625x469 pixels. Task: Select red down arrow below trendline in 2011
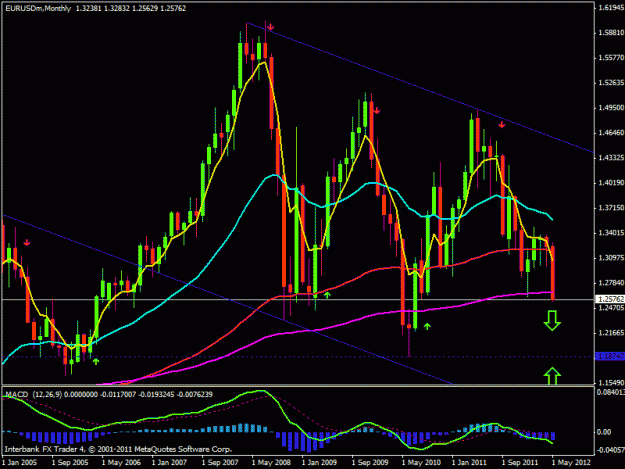tap(502, 125)
